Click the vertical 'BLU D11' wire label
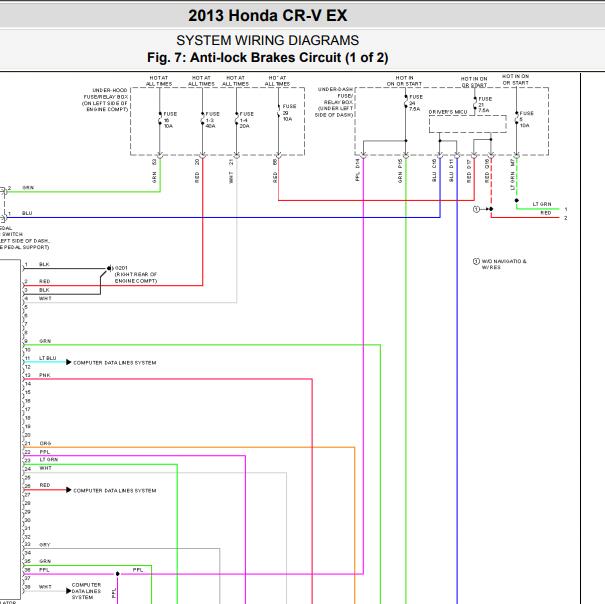 coord(451,171)
